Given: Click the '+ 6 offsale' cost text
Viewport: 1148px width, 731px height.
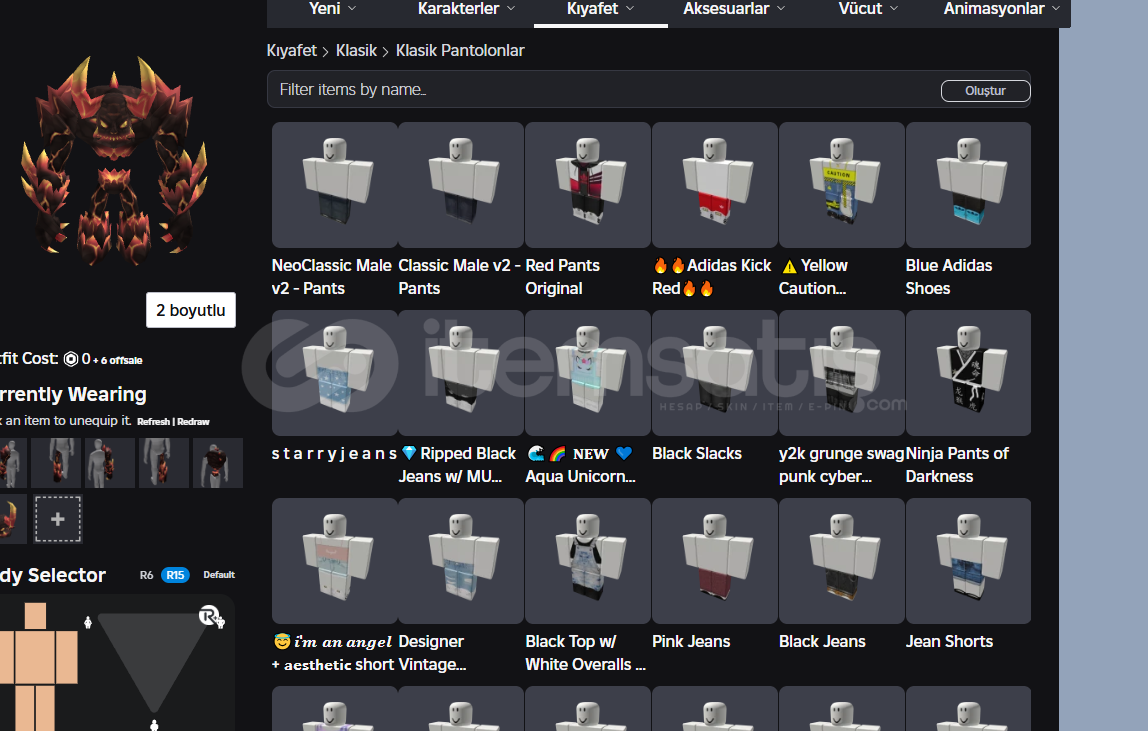Looking at the screenshot, I should pos(118,360).
